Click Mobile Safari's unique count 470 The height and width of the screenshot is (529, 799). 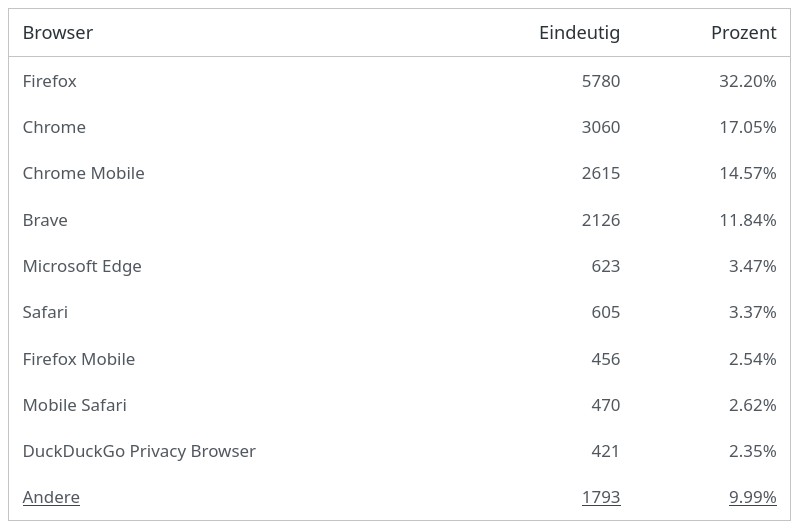605,405
